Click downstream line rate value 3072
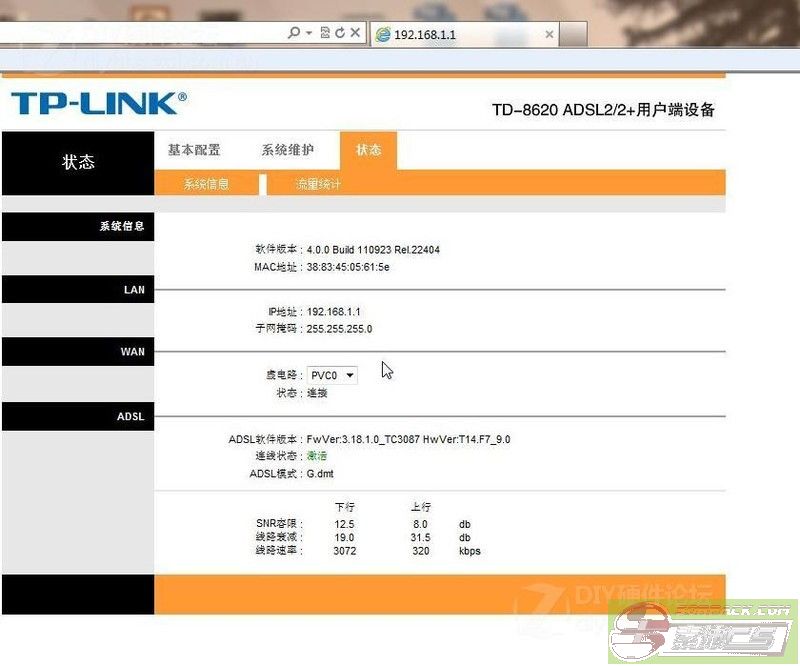 point(345,551)
